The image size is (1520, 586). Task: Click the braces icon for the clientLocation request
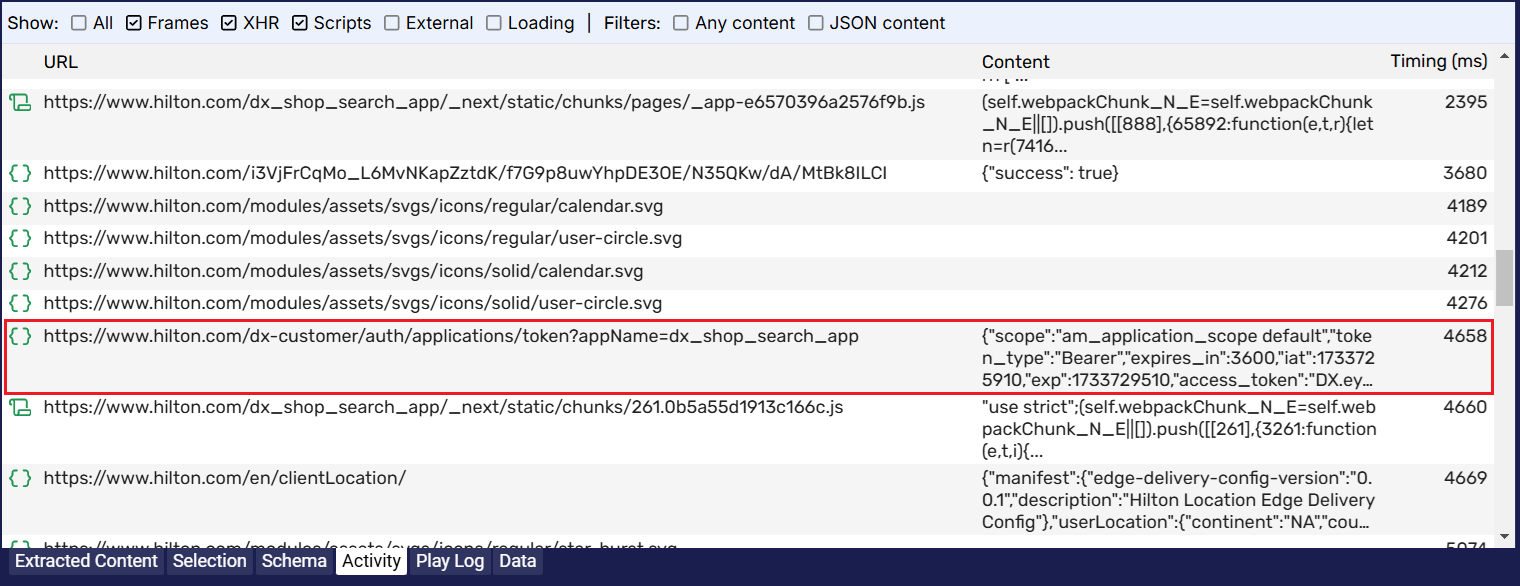[20, 478]
